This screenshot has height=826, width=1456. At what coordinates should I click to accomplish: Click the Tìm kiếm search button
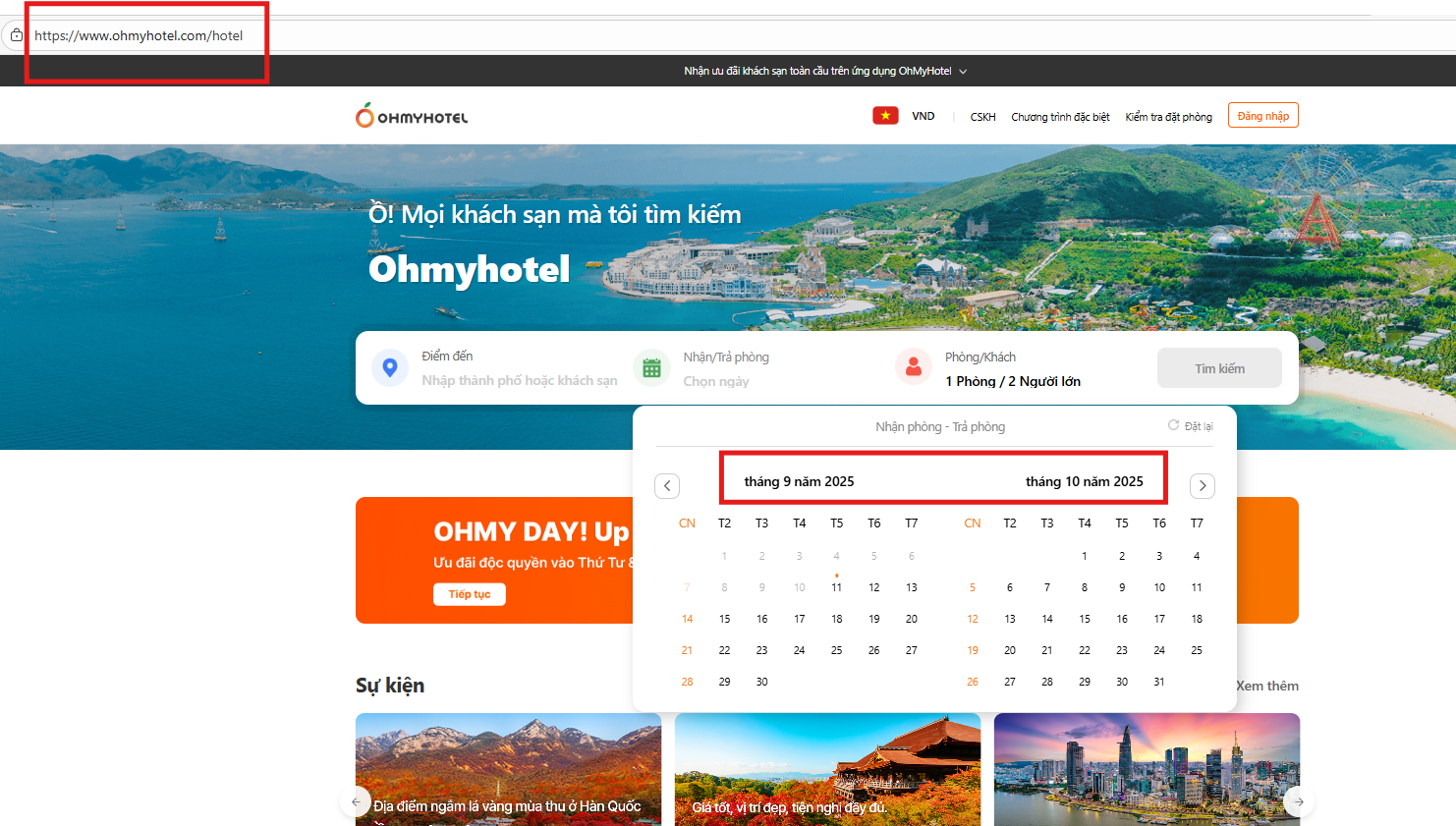pyautogui.click(x=1219, y=368)
